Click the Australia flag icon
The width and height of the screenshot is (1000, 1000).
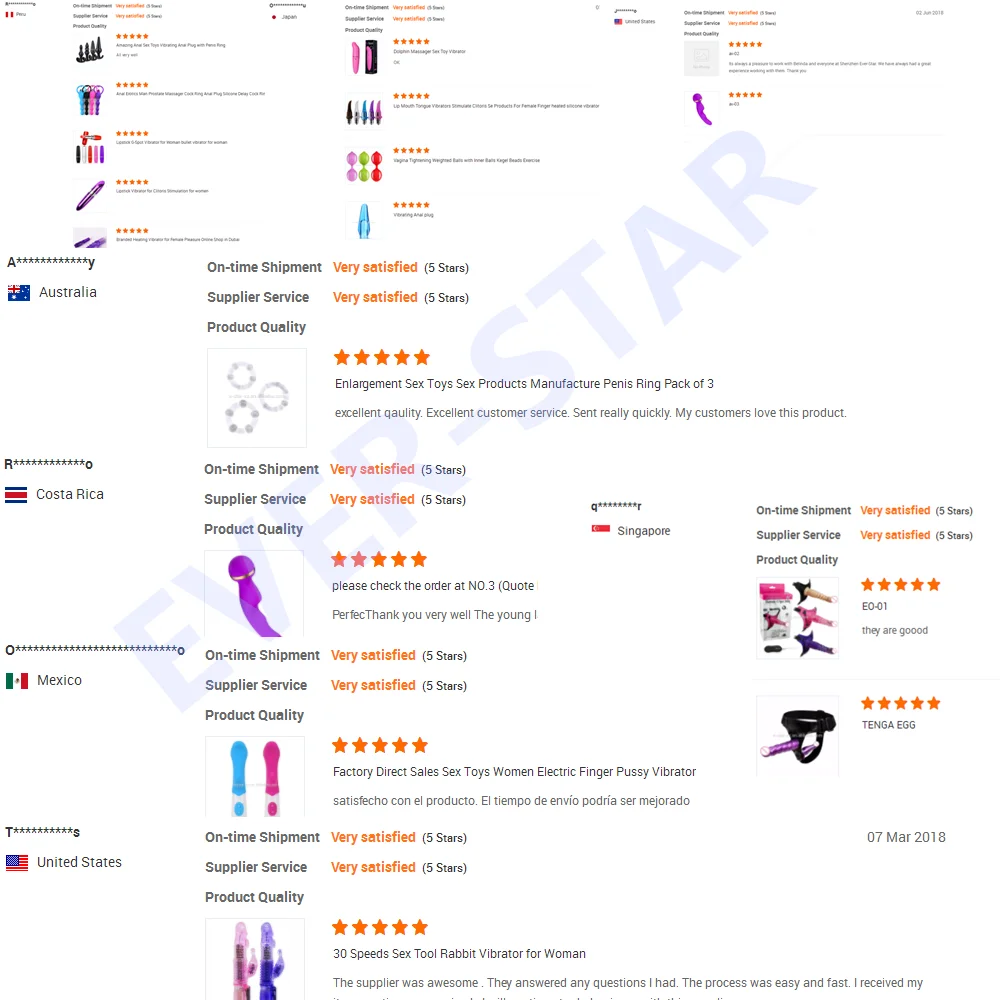pyautogui.click(x=18, y=293)
